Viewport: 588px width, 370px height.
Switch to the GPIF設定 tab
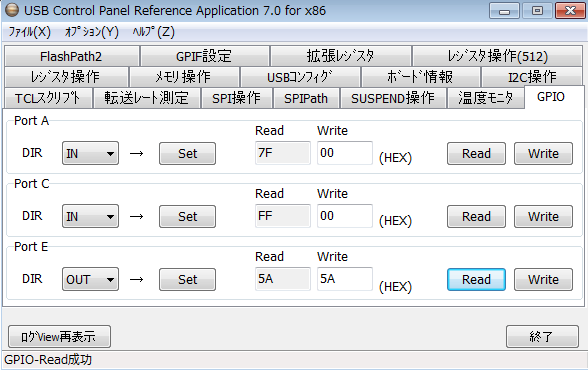point(204,56)
